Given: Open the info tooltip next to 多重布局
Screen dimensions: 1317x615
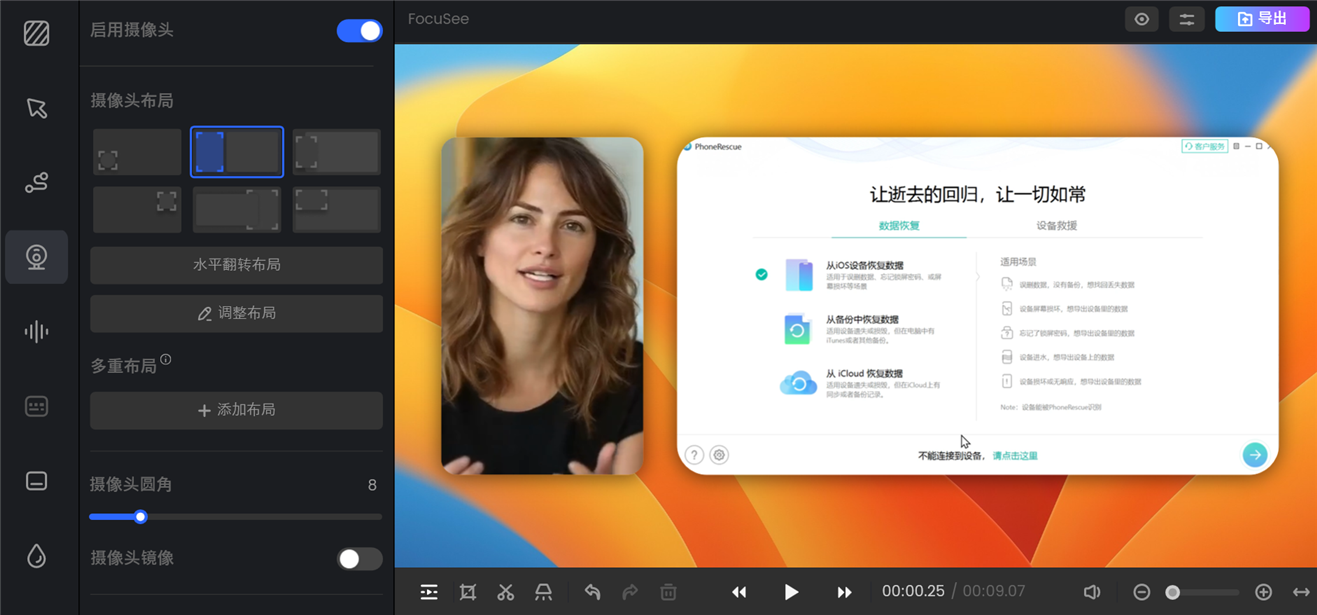Looking at the screenshot, I should click(x=166, y=360).
